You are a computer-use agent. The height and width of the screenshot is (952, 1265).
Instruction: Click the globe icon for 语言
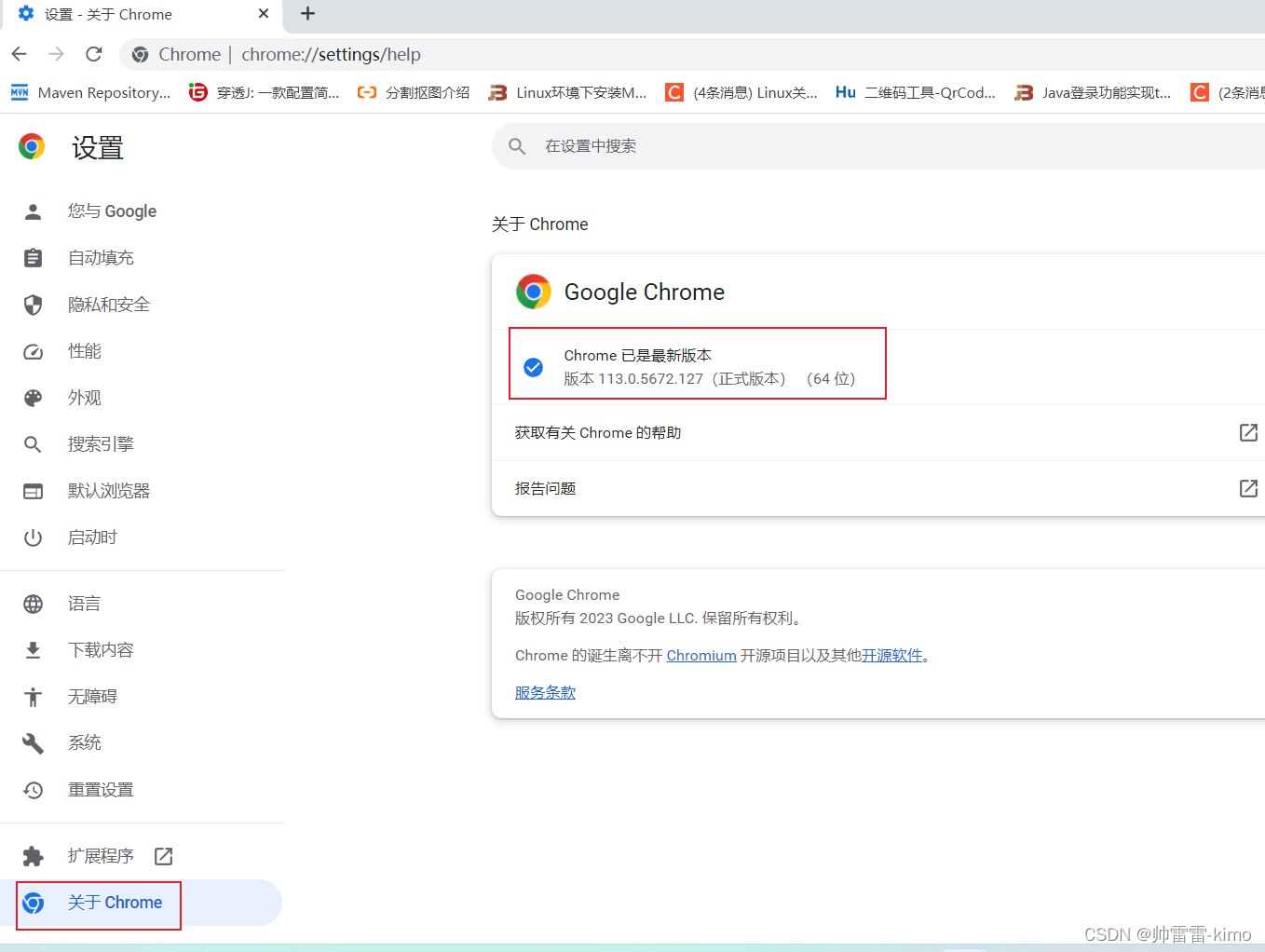[x=33, y=604]
